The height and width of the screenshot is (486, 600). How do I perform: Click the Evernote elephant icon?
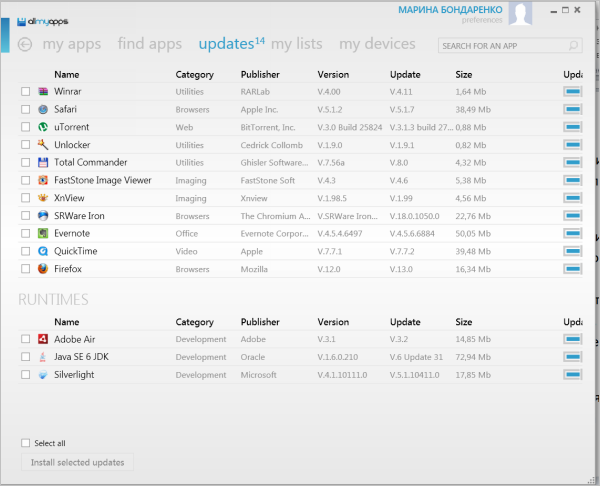[x=43, y=233]
